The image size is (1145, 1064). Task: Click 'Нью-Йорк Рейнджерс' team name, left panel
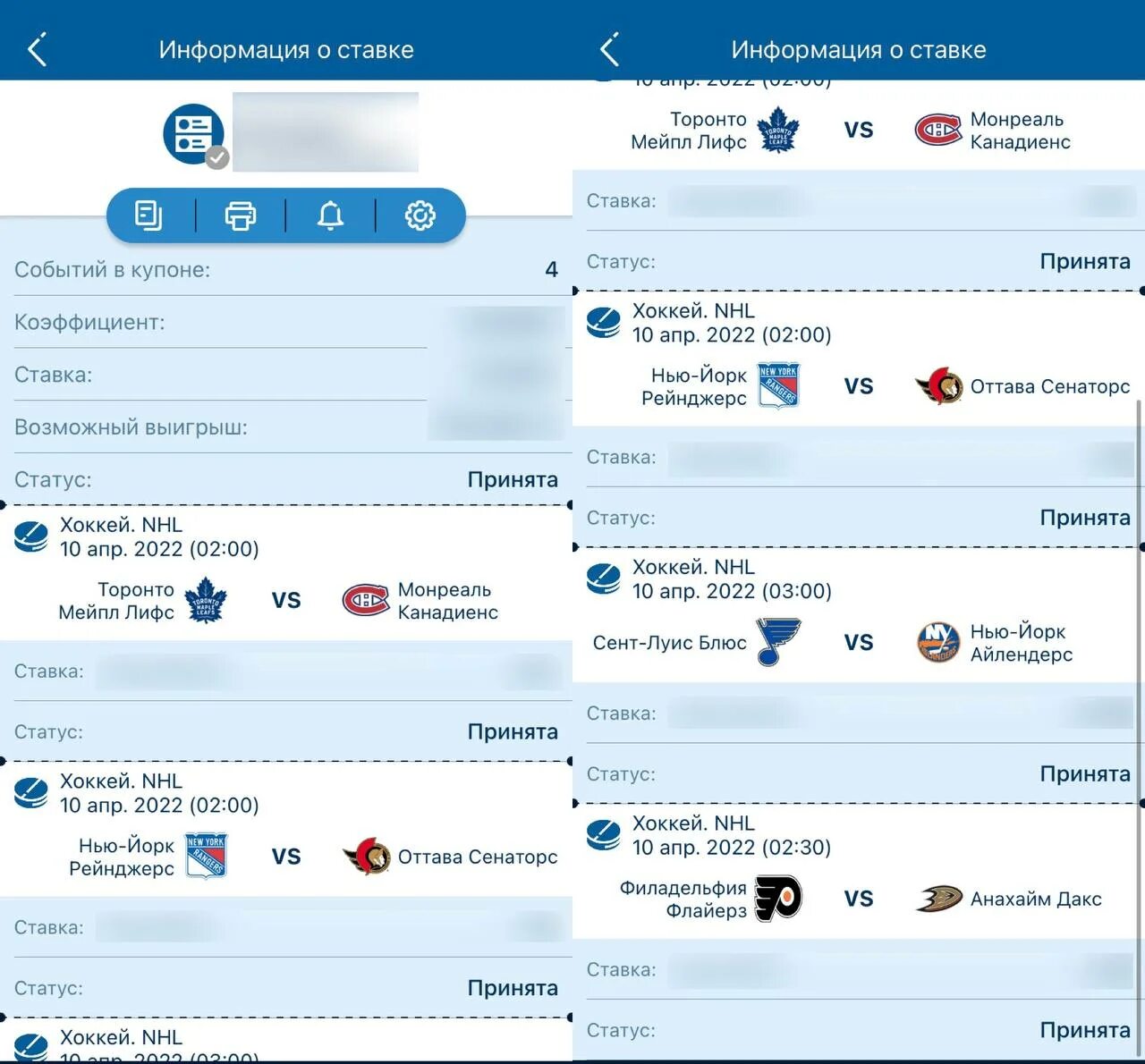122,857
